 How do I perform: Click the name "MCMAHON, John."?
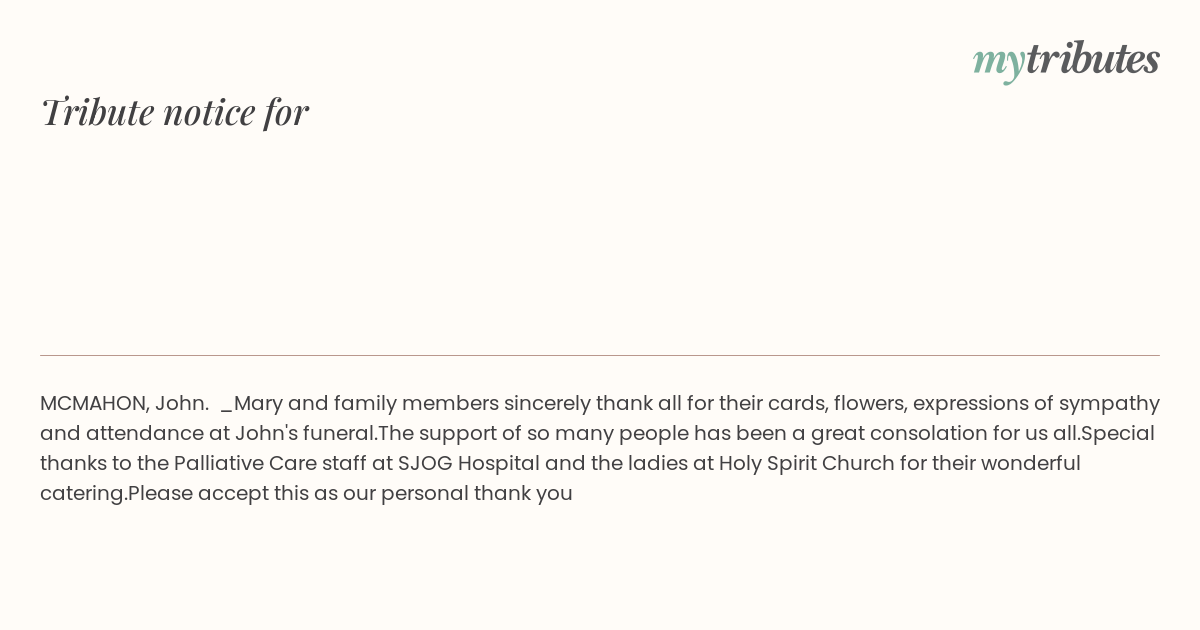click(x=125, y=403)
